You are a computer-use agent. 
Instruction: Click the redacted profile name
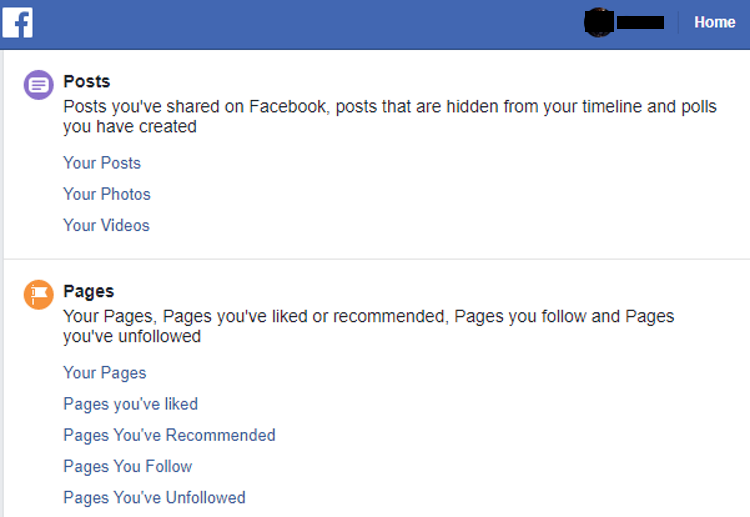tap(640, 22)
